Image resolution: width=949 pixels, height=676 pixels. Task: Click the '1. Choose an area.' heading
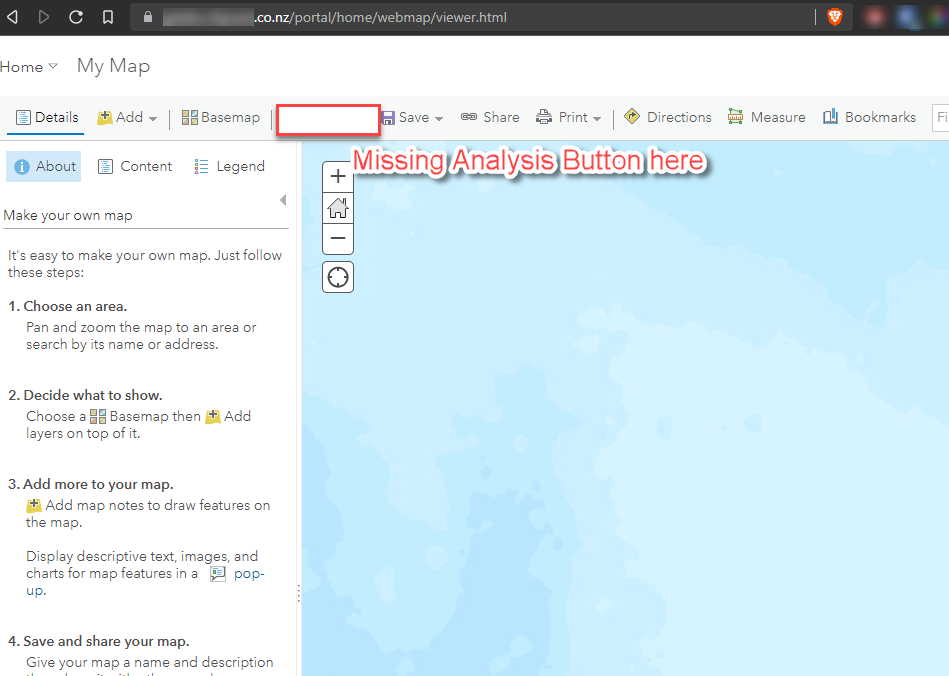point(68,306)
